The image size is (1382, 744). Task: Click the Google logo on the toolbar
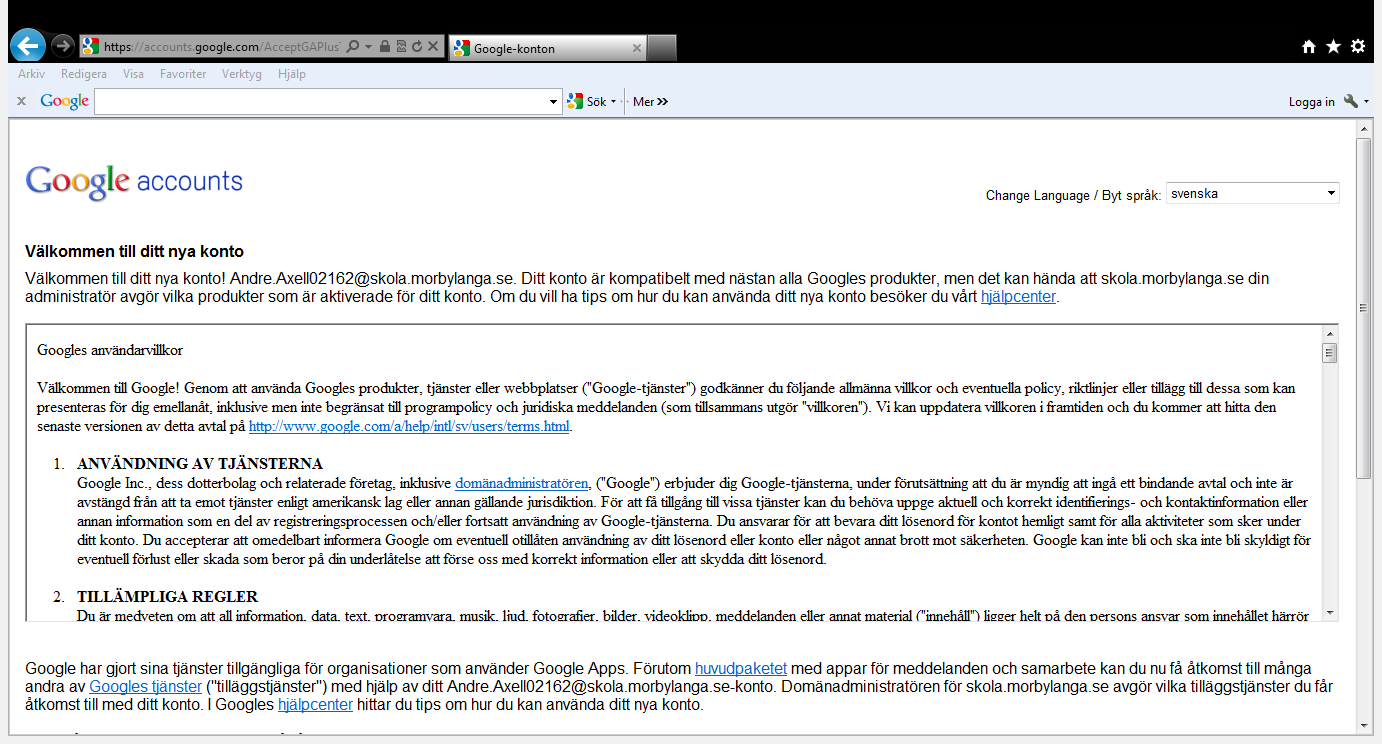pyautogui.click(x=65, y=101)
